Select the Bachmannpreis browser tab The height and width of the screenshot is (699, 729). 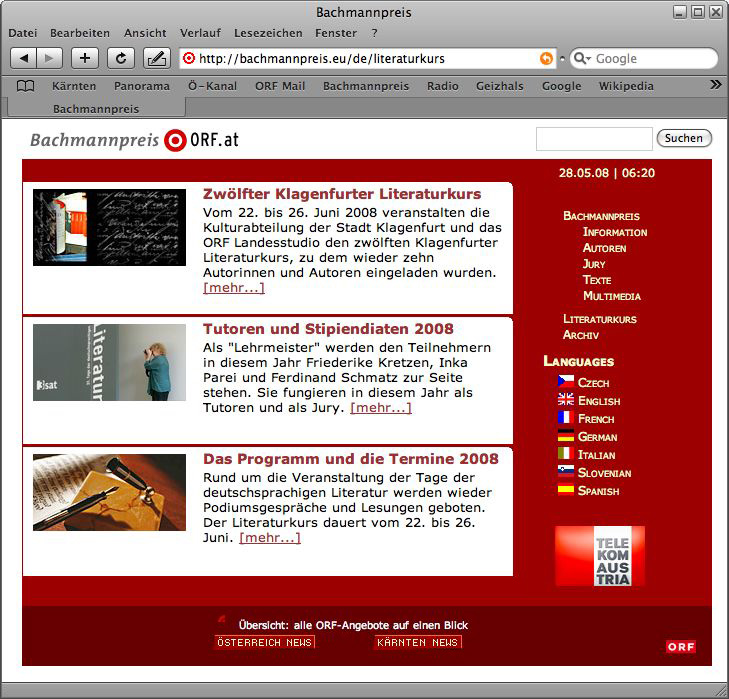click(x=96, y=109)
